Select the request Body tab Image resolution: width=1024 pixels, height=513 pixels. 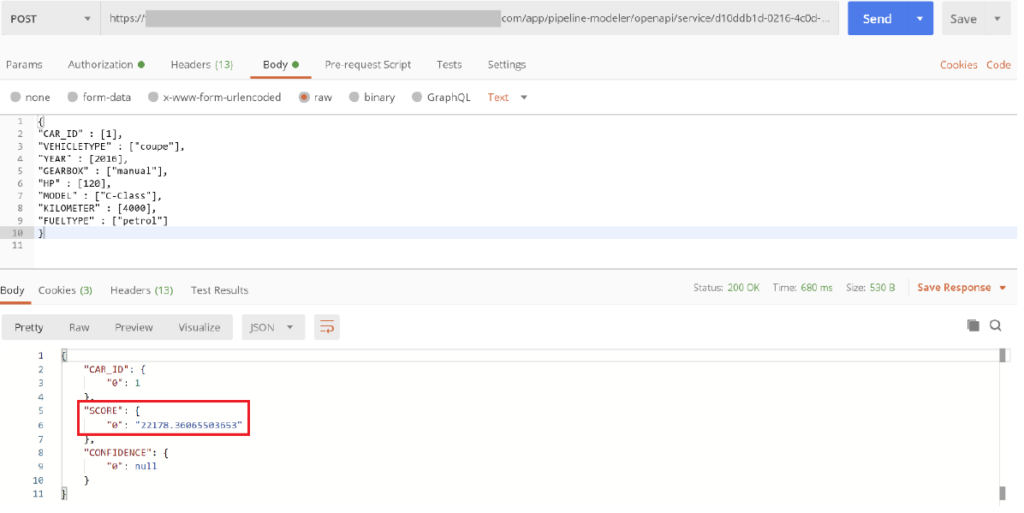[280, 65]
